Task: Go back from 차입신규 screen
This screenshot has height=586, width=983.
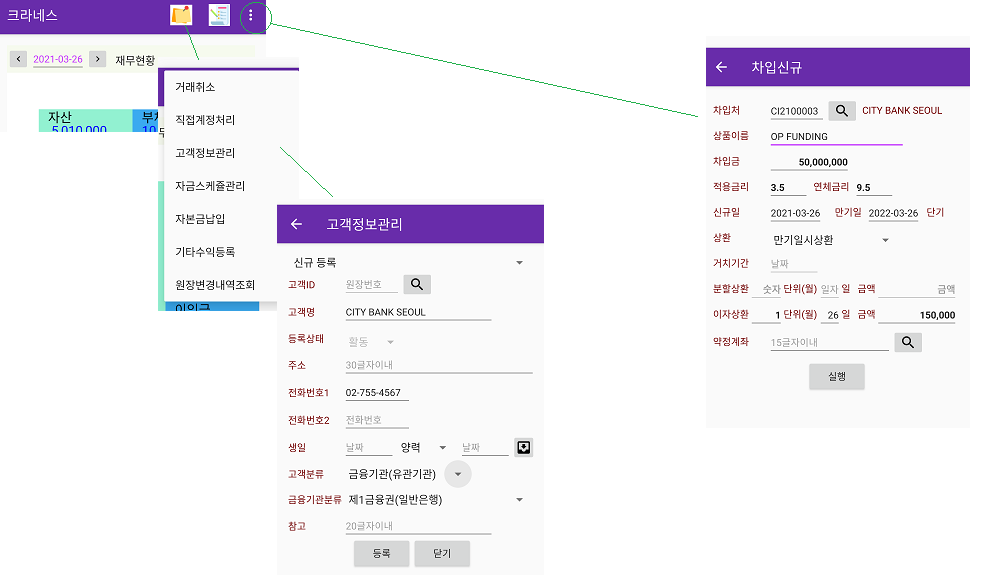Action: 721,67
